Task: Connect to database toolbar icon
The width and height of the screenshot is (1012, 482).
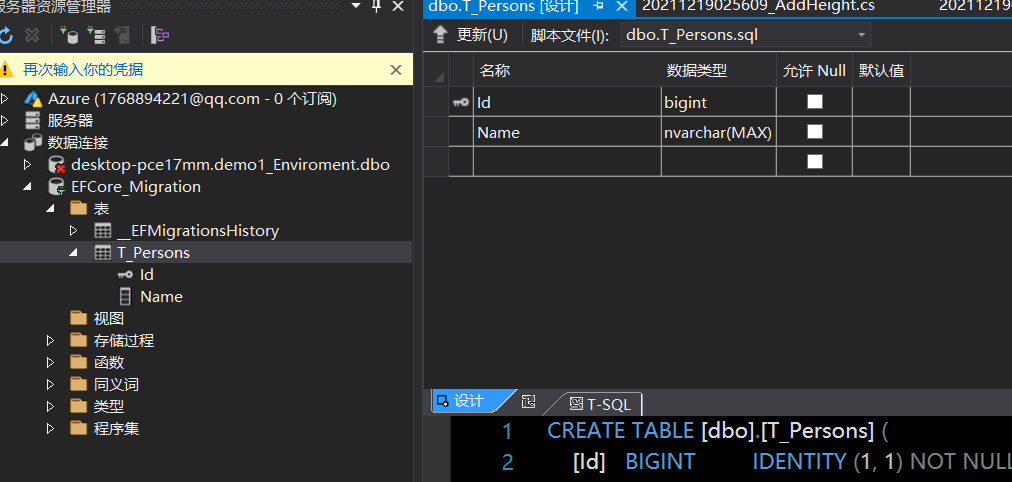Action: (x=68, y=35)
